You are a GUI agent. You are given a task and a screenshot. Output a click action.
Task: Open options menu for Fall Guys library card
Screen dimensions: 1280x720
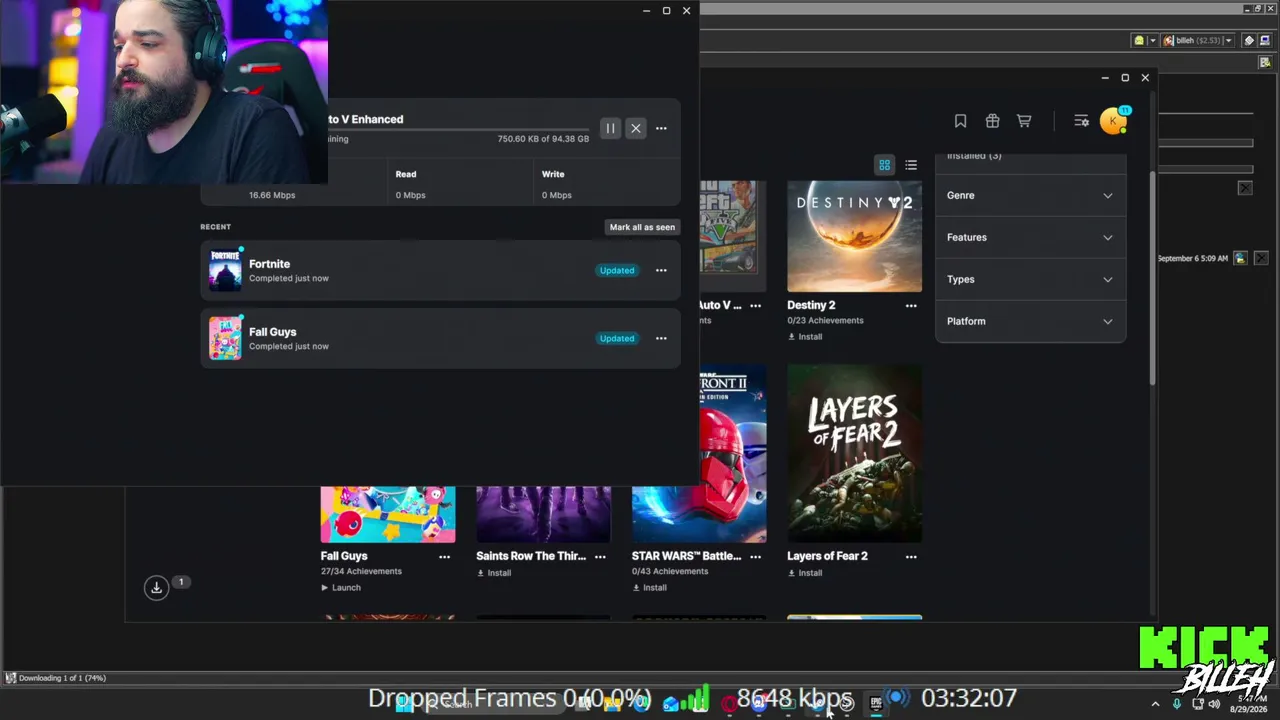pyautogui.click(x=444, y=556)
